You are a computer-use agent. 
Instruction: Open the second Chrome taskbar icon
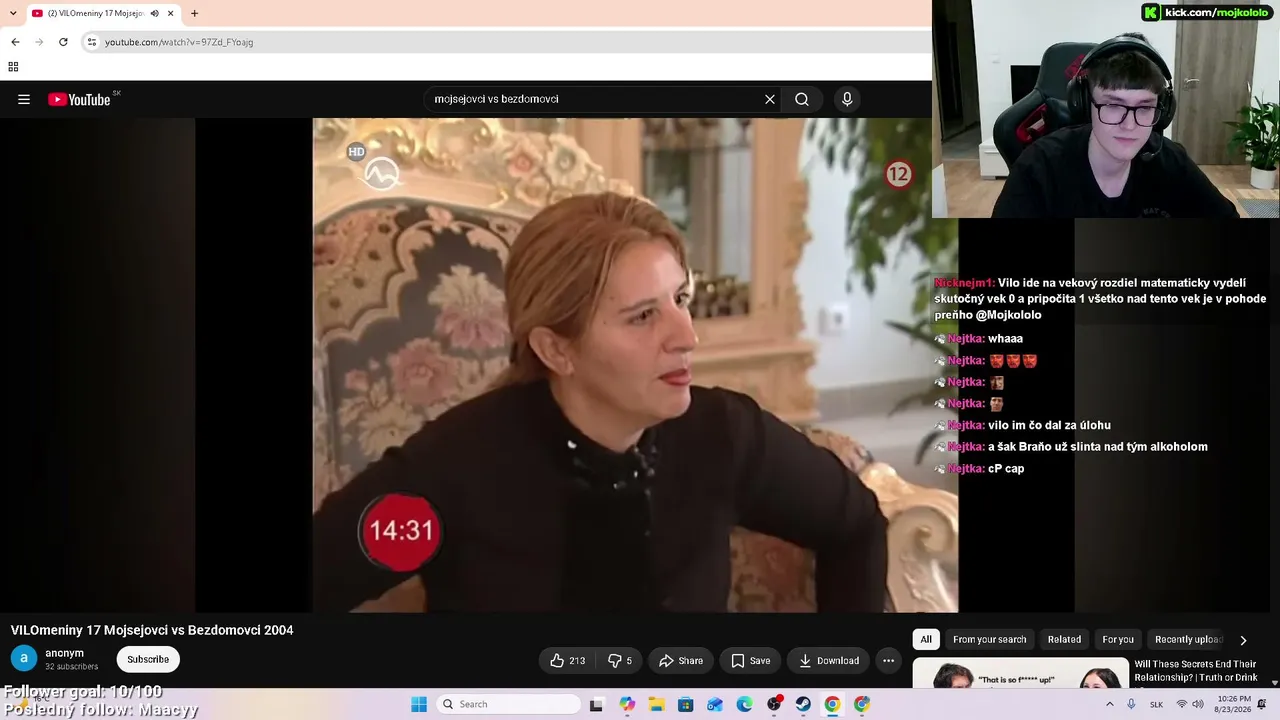click(x=862, y=704)
